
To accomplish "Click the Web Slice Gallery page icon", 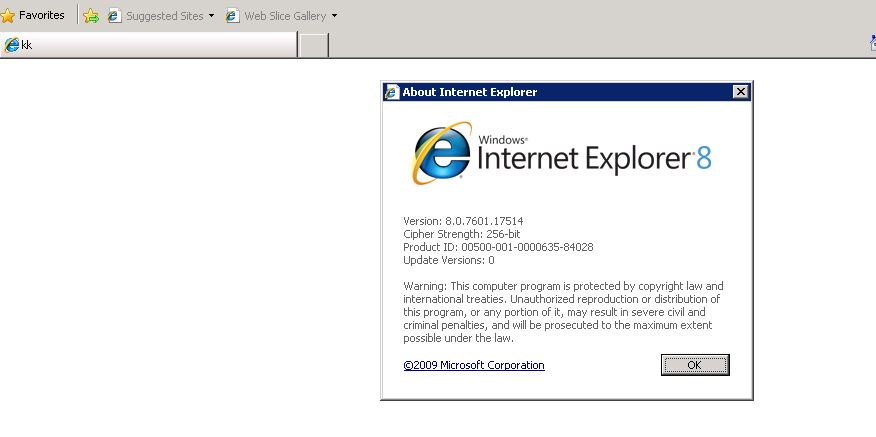I will coord(232,16).
